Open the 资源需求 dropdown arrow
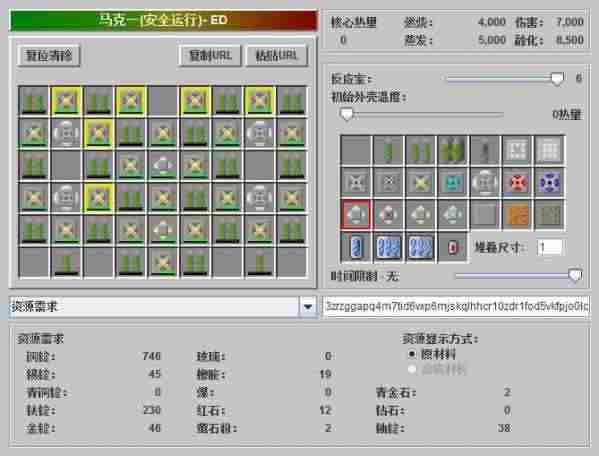The image size is (599, 456). click(x=308, y=307)
